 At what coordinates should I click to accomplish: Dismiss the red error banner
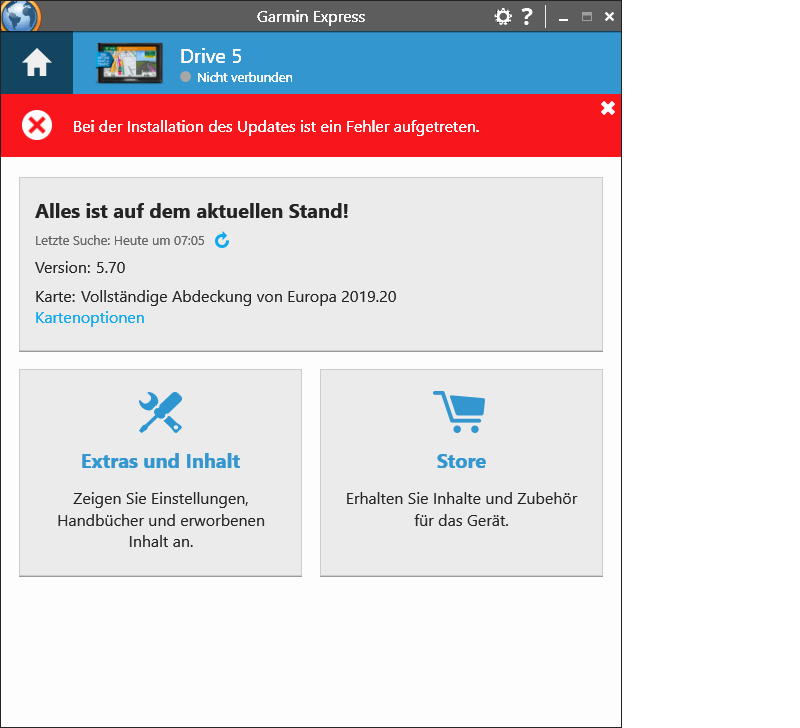point(608,108)
